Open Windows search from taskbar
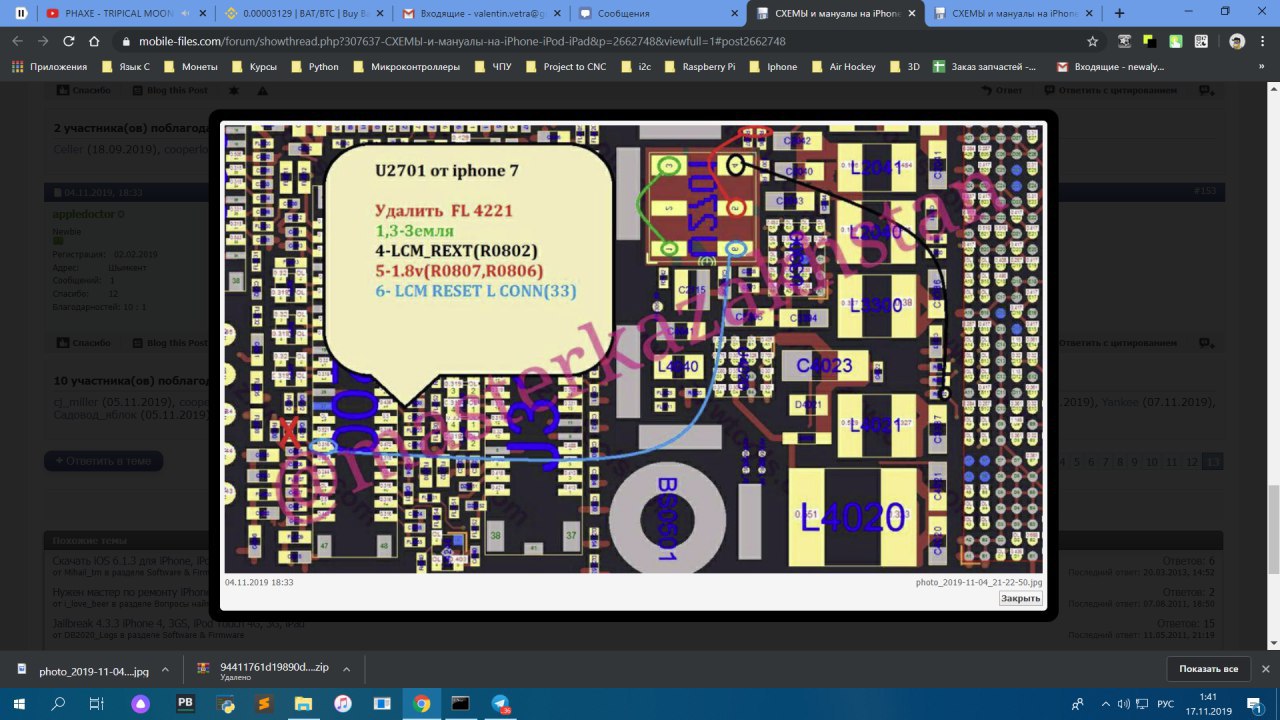Screen dimensions: 1280x720 [x=58, y=704]
